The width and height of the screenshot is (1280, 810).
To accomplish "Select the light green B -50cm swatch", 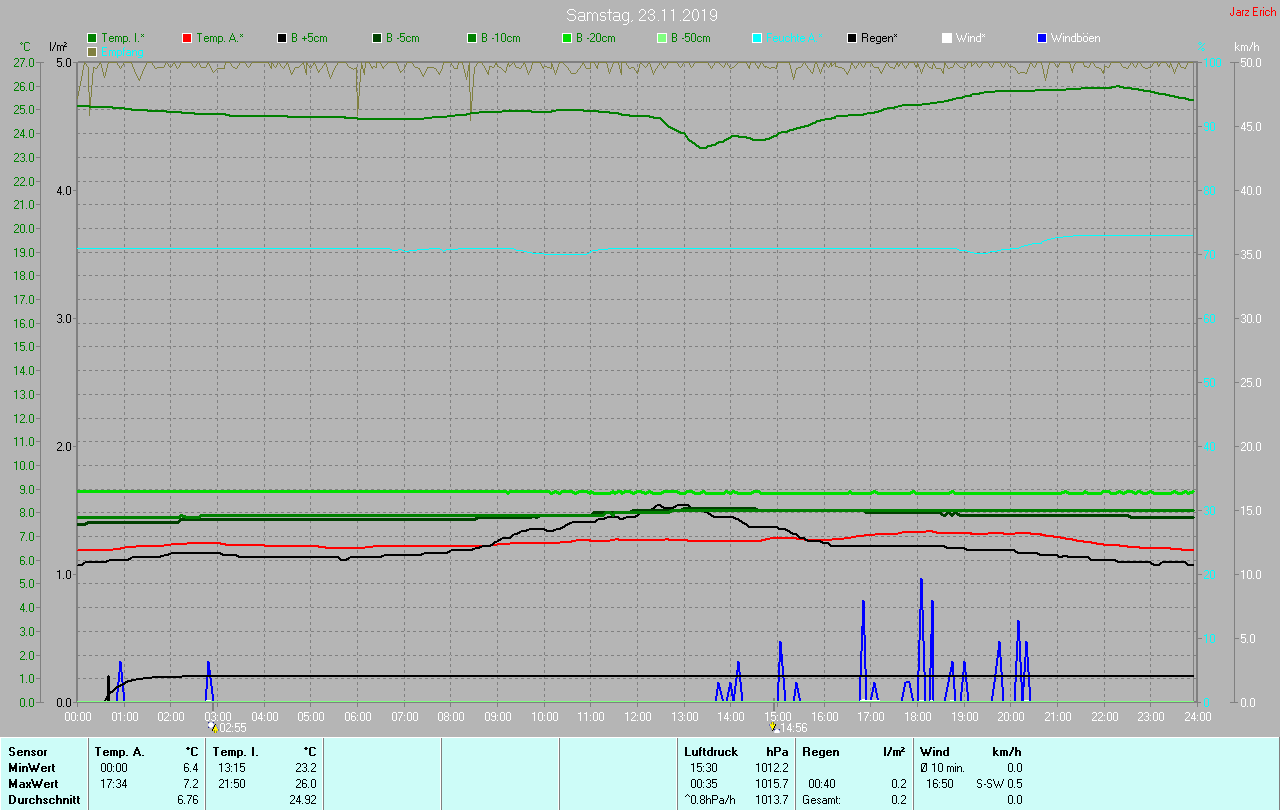I will [662, 38].
